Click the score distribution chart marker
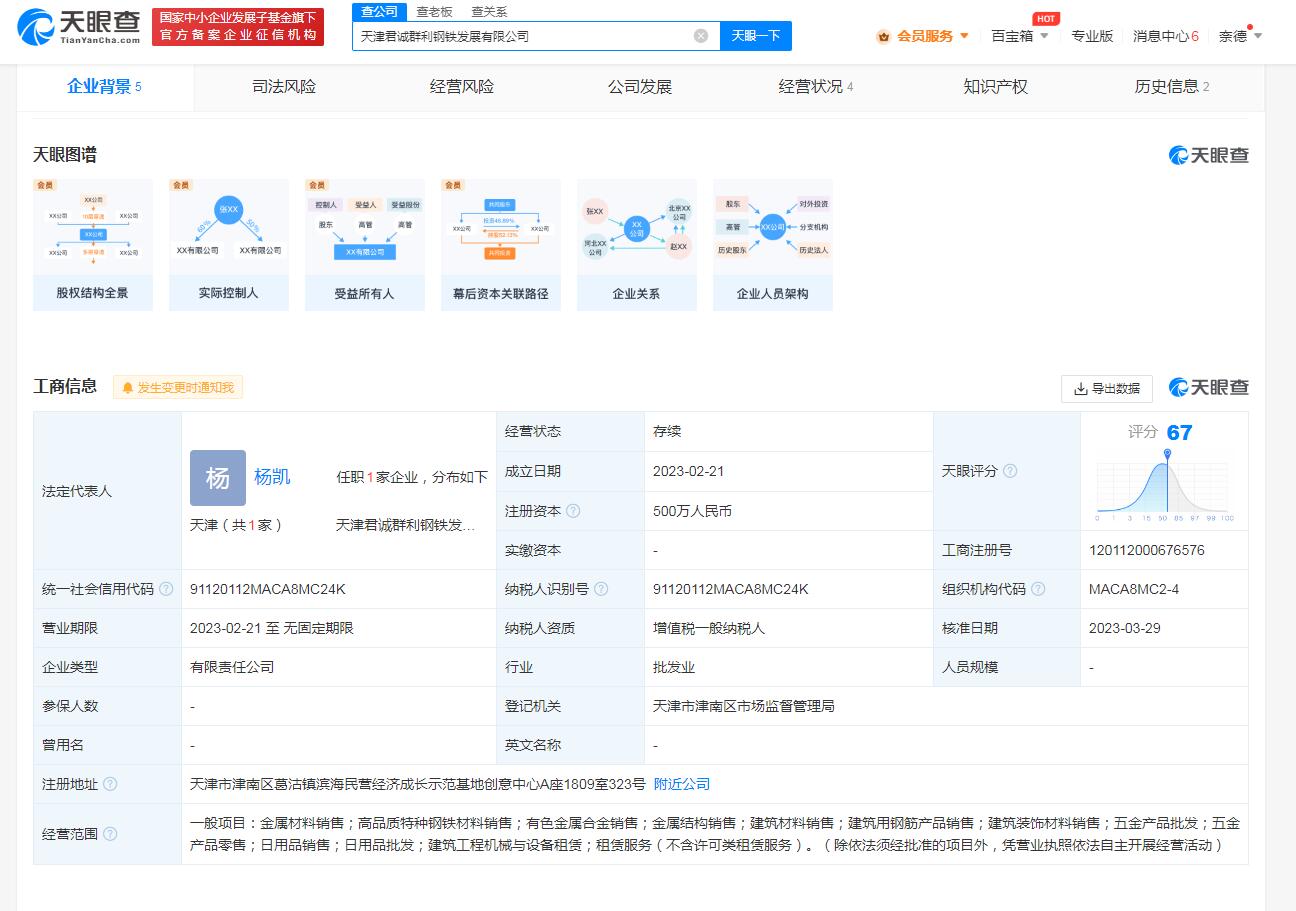1296x911 pixels. tap(1166, 455)
